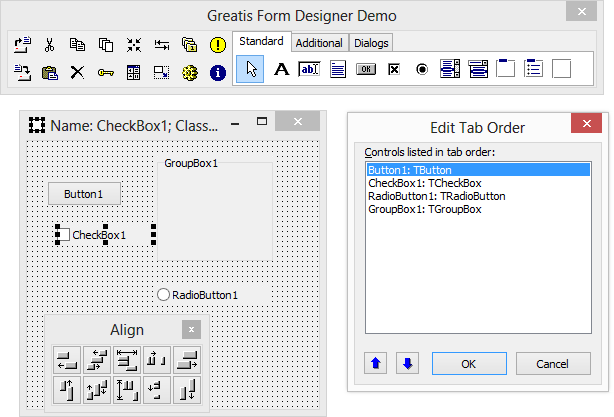The image size is (614, 417).
Task: Switch to the Additional tab
Action: [319, 43]
